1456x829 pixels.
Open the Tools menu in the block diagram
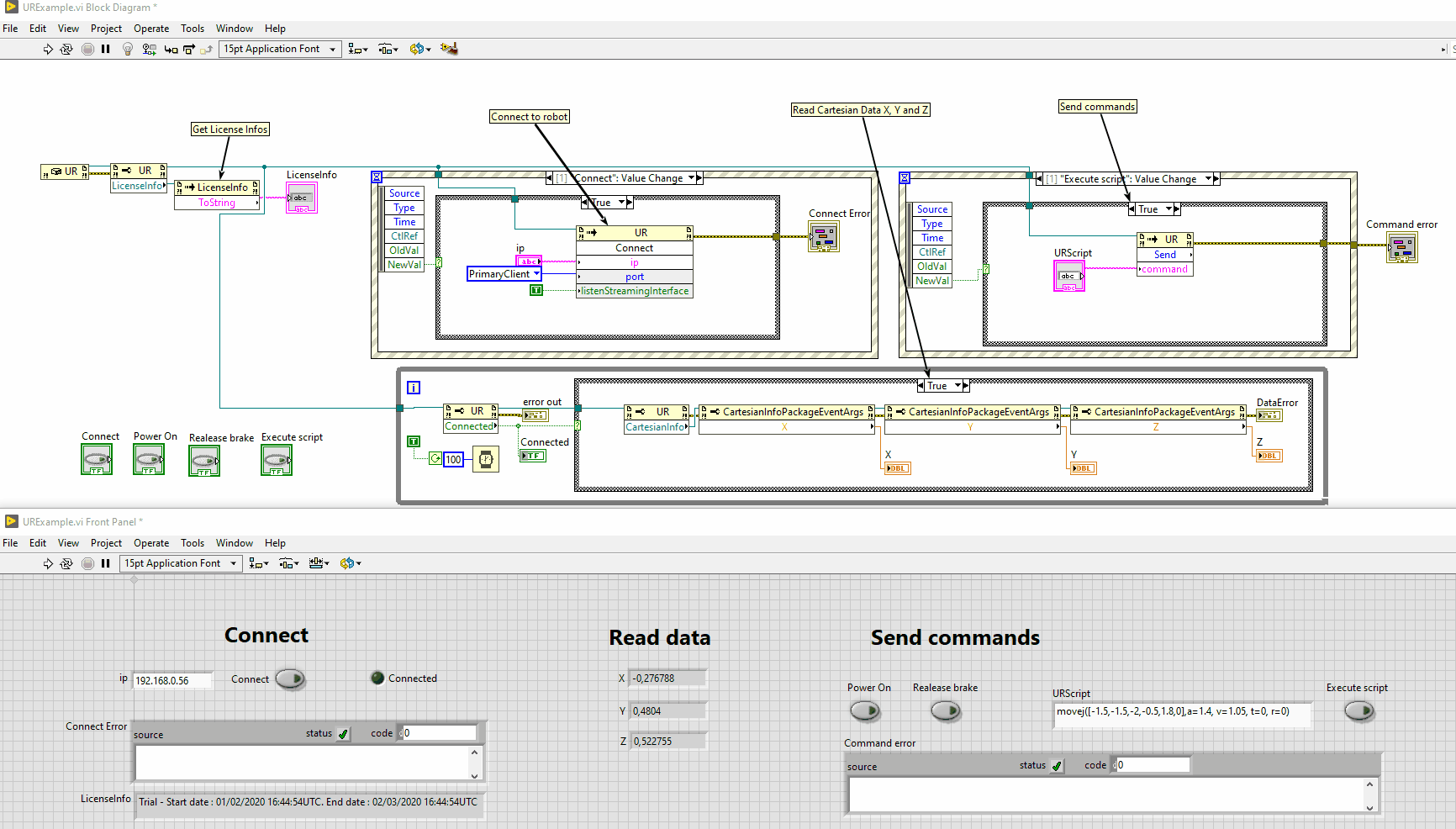(193, 28)
